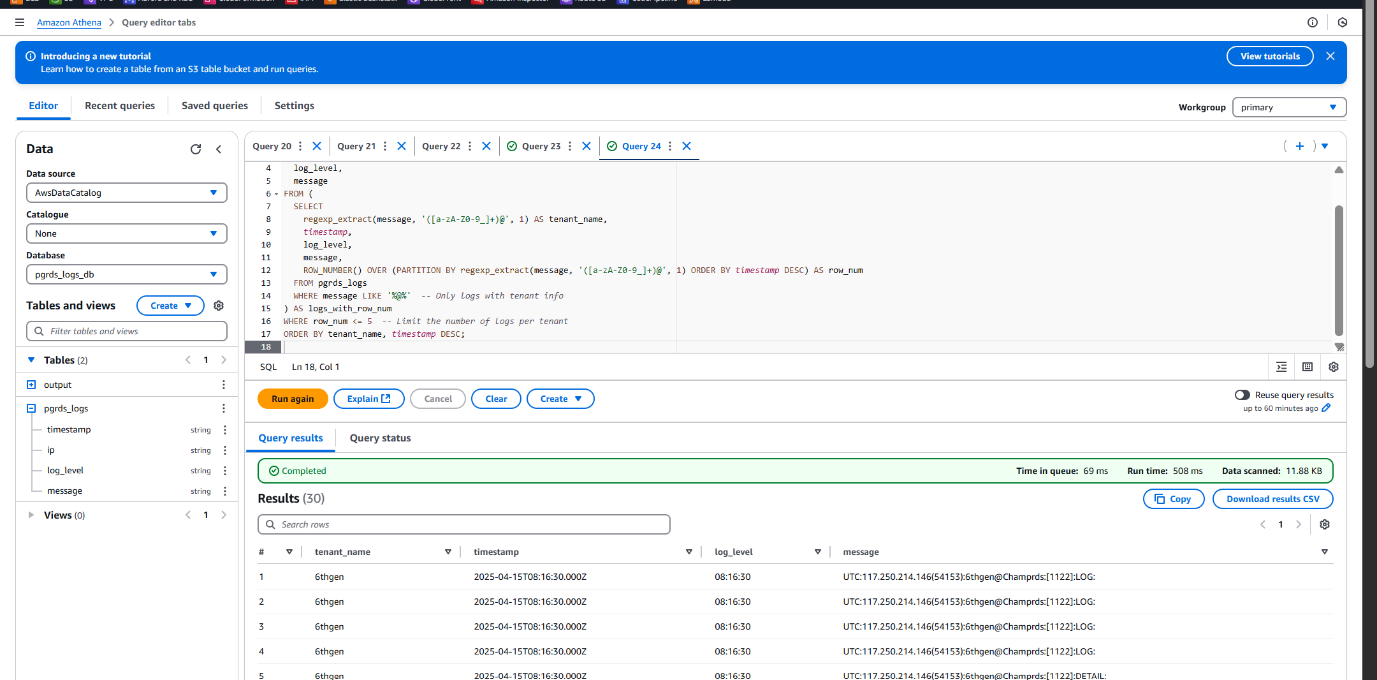Go to Amazon Athena breadcrumb link
Image resolution: width=1377 pixels, height=680 pixels.
click(69, 22)
